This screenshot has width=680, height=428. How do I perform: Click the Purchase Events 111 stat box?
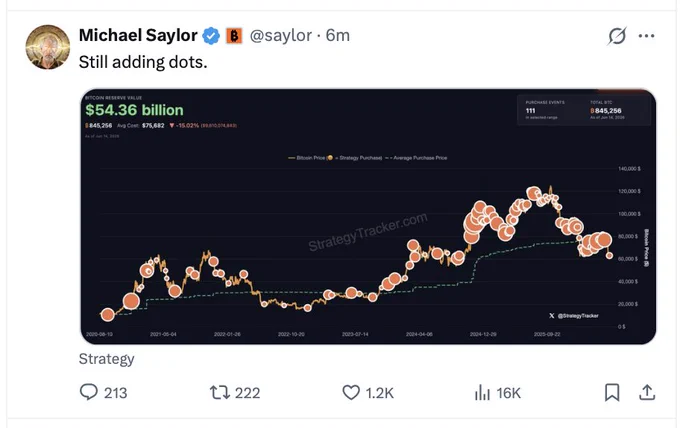[x=545, y=110]
